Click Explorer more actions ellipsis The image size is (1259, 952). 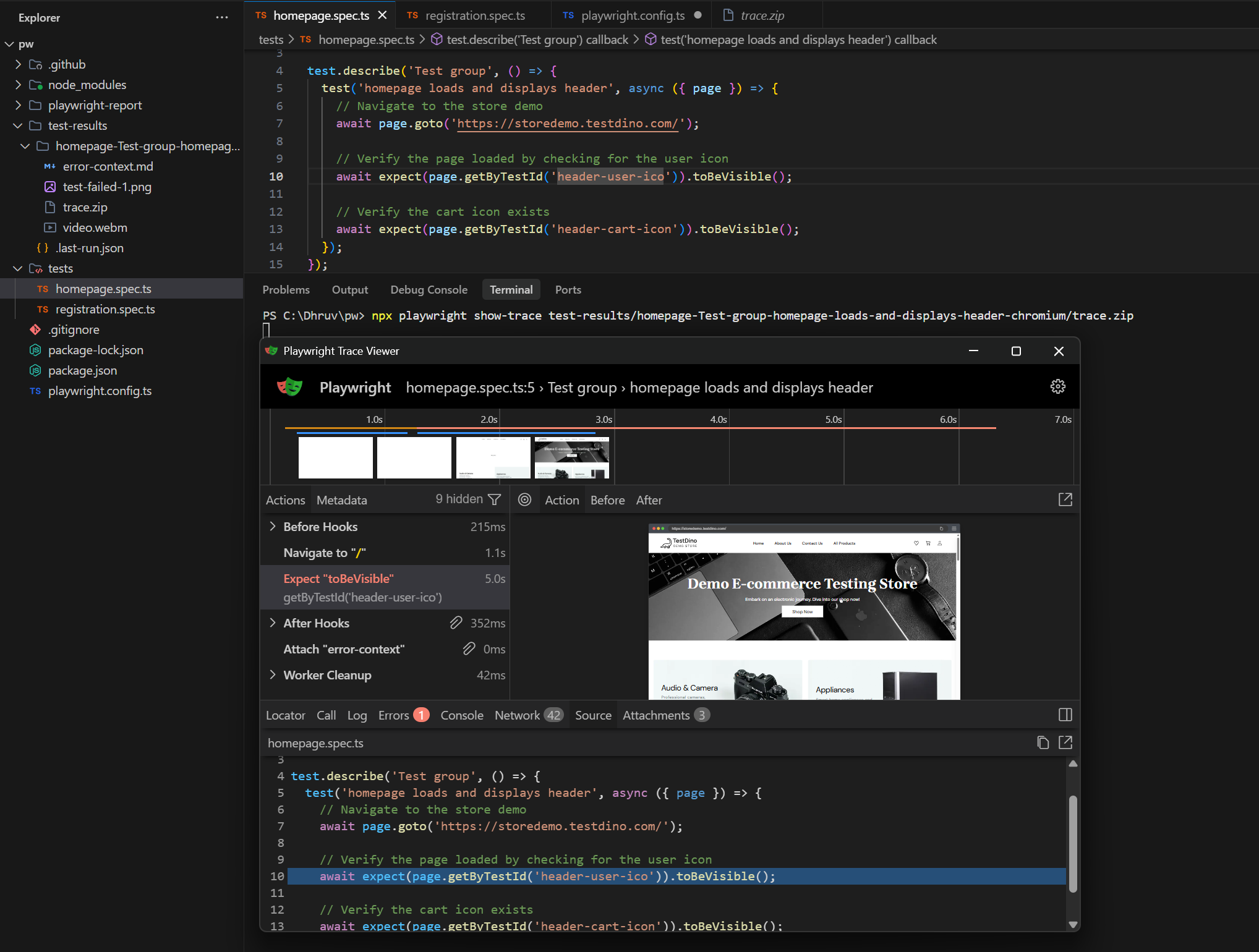[222, 17]
